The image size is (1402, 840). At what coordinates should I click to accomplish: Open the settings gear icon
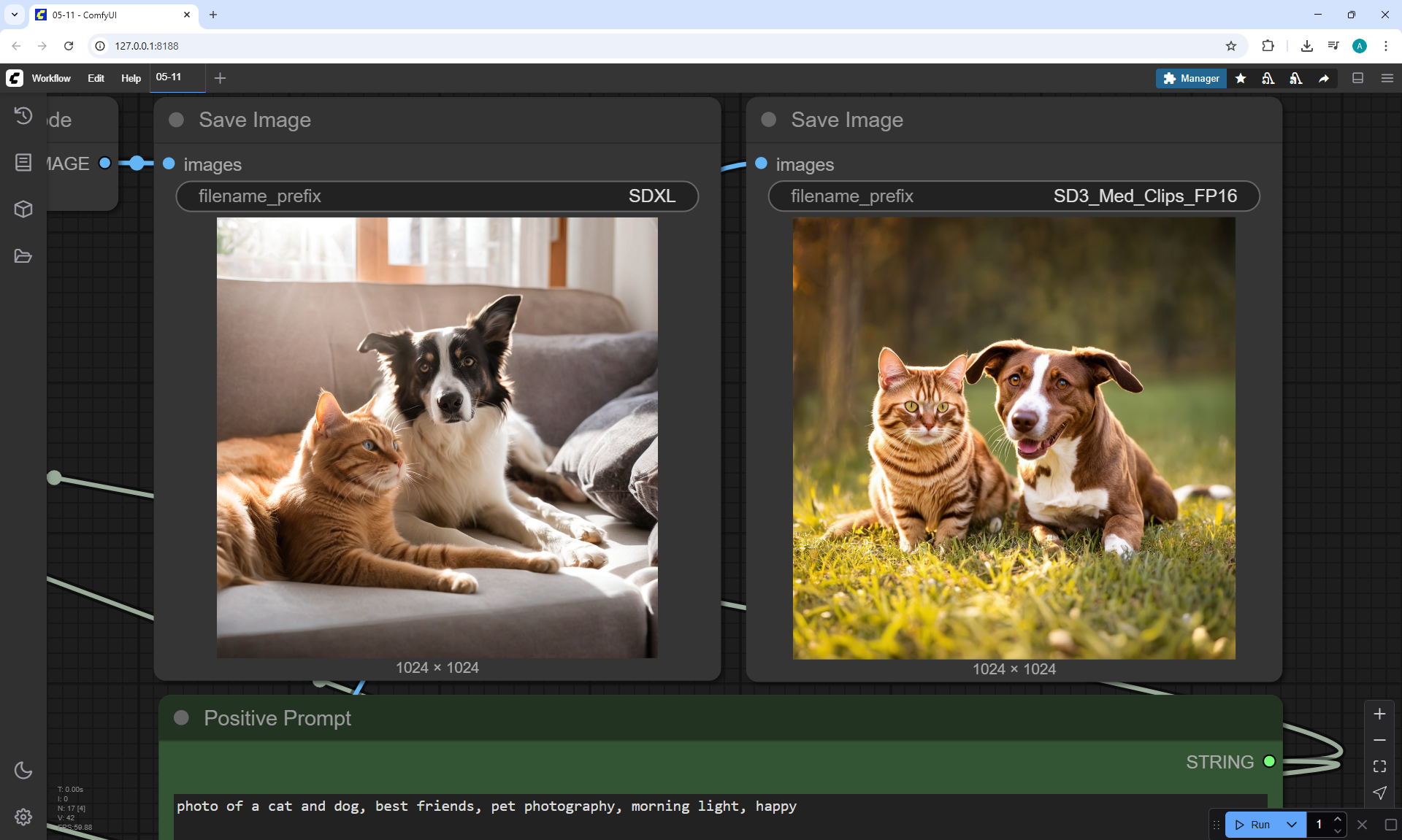pyautogui.click(x=23, y=817)
